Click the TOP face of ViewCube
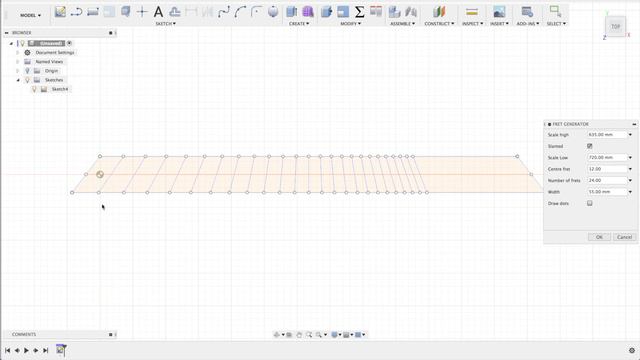 click(x=615, y=27)
